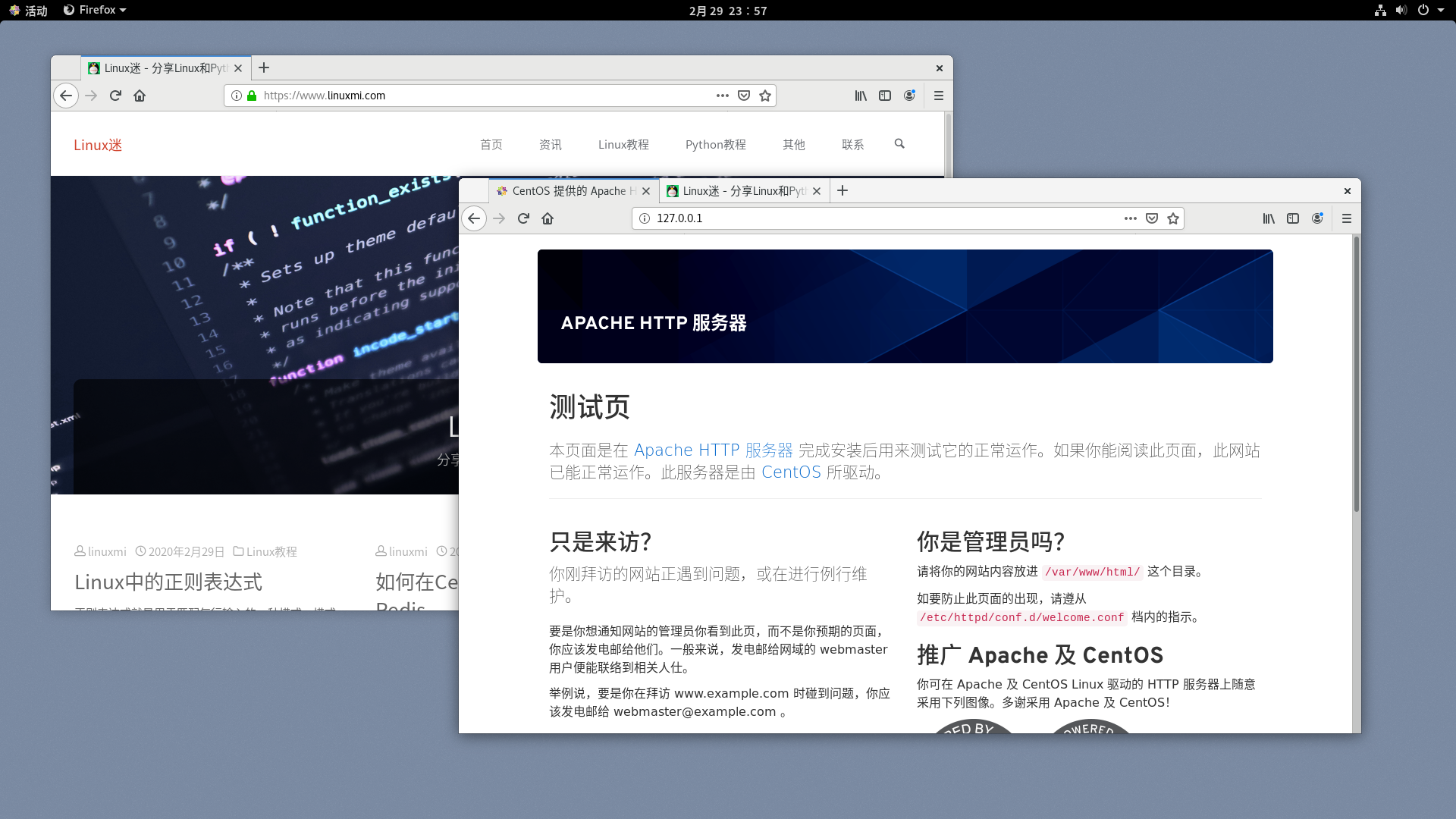Click green padlock in linuxmi.com address bar

coord(252,96)
